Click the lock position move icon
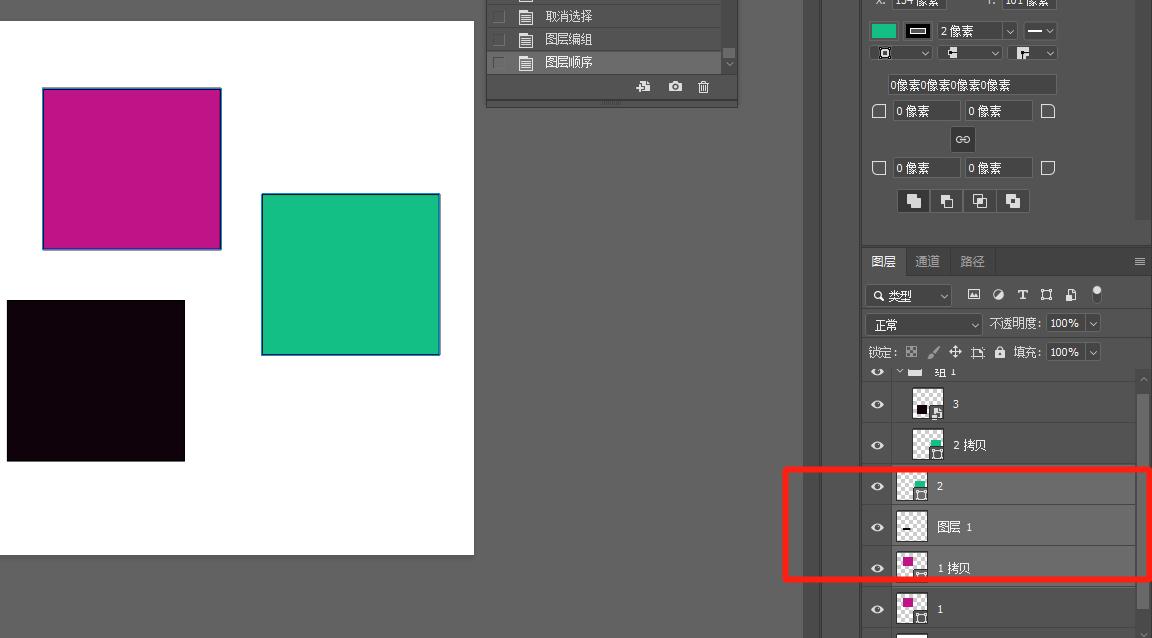This screenshot has width=1152, height=638. point(955,352)
